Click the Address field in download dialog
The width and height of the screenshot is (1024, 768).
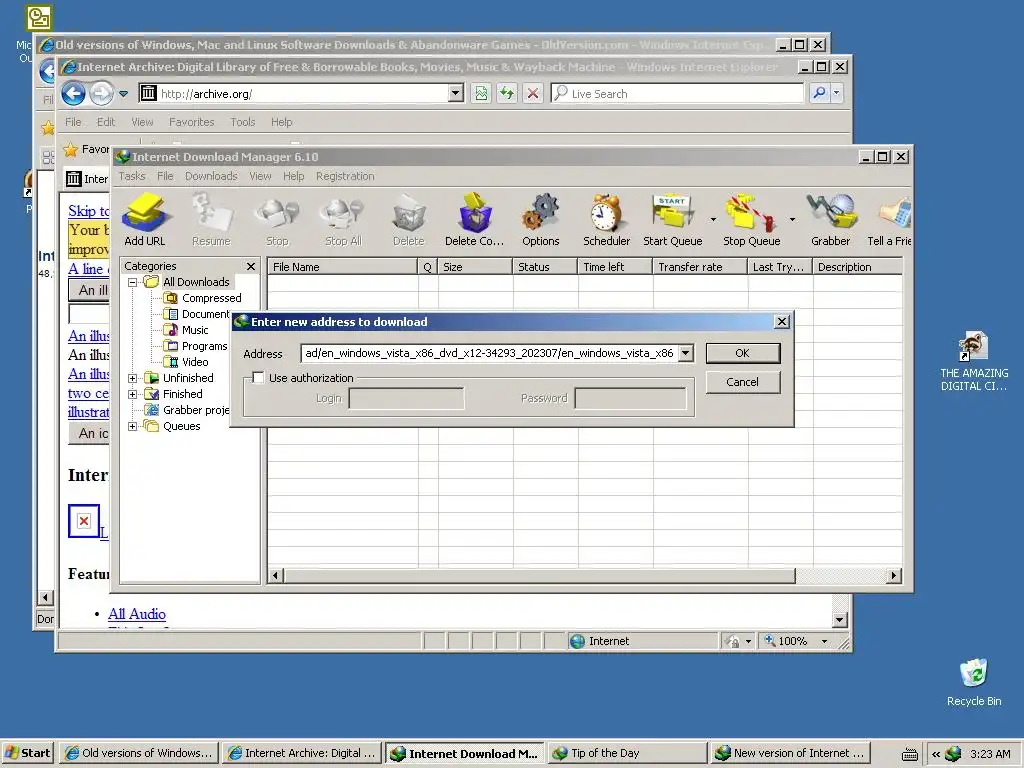(x=489, y=353)
